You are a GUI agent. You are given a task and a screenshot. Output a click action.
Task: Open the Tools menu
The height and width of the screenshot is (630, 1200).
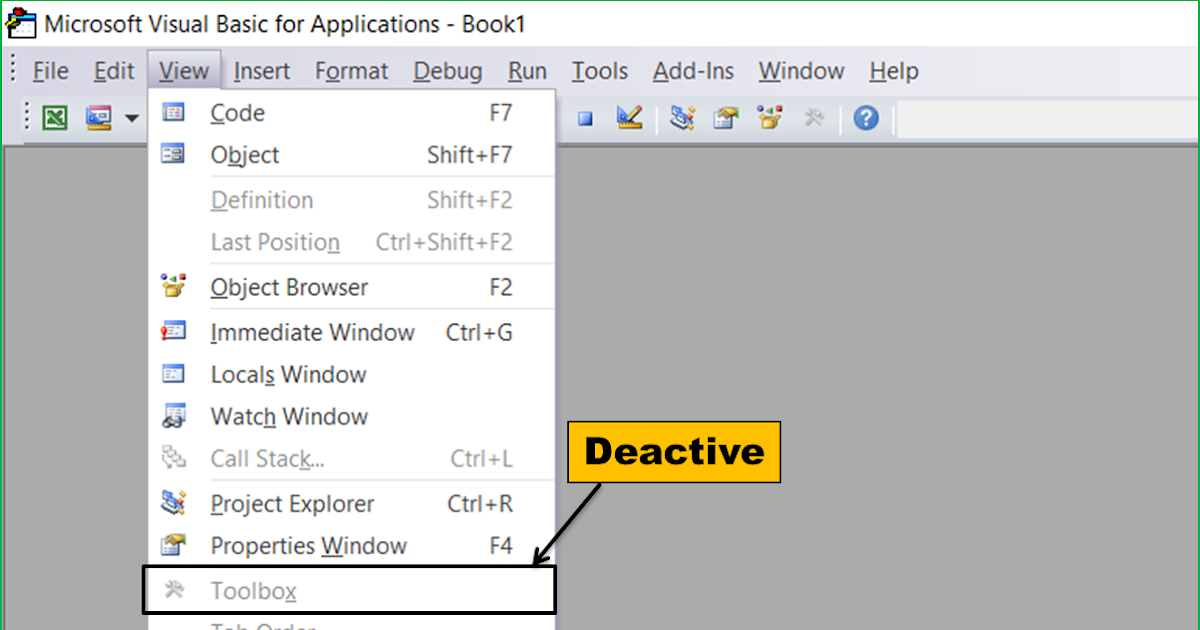pyautogui.click(x=600, y=71)
